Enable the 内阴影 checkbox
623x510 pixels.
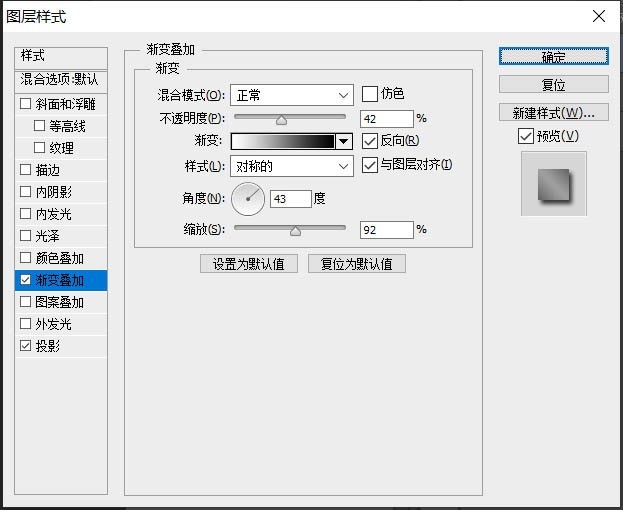(x=25, y=191)
